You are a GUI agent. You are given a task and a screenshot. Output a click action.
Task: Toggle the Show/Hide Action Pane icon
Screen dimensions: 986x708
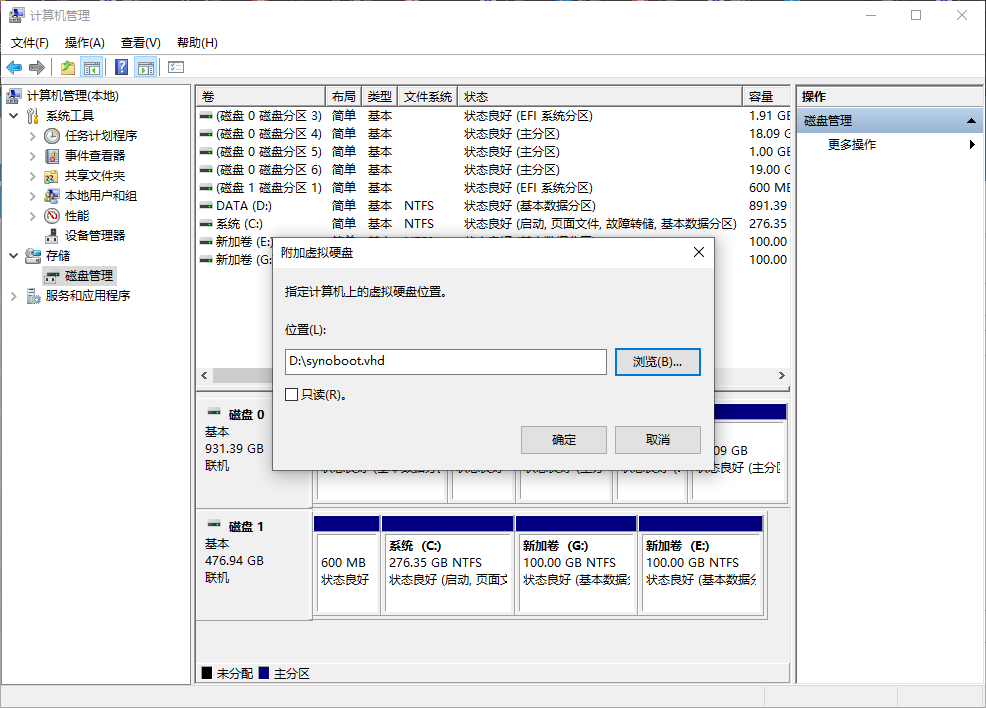click(x=146, y=67)
